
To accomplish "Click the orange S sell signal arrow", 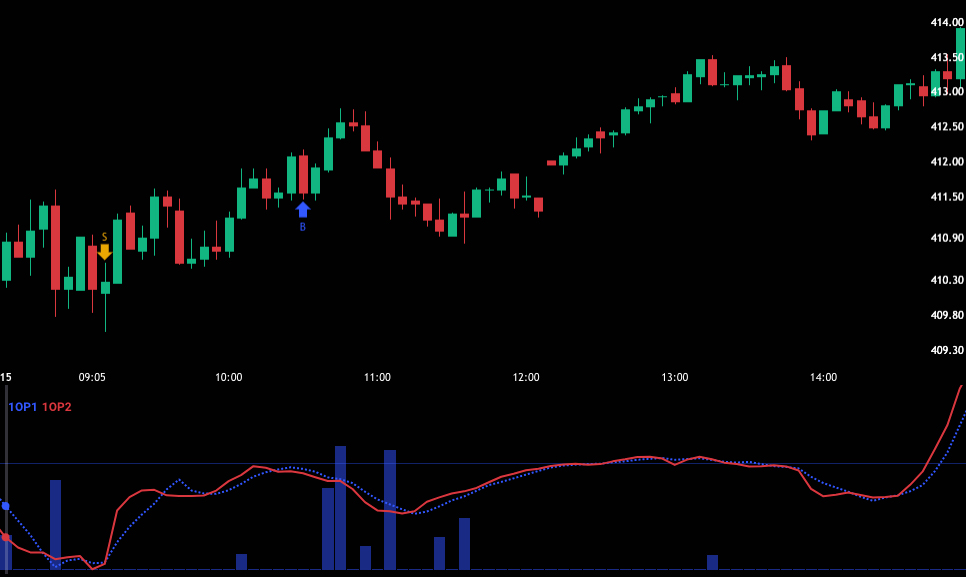I will [x=104, y=251].
